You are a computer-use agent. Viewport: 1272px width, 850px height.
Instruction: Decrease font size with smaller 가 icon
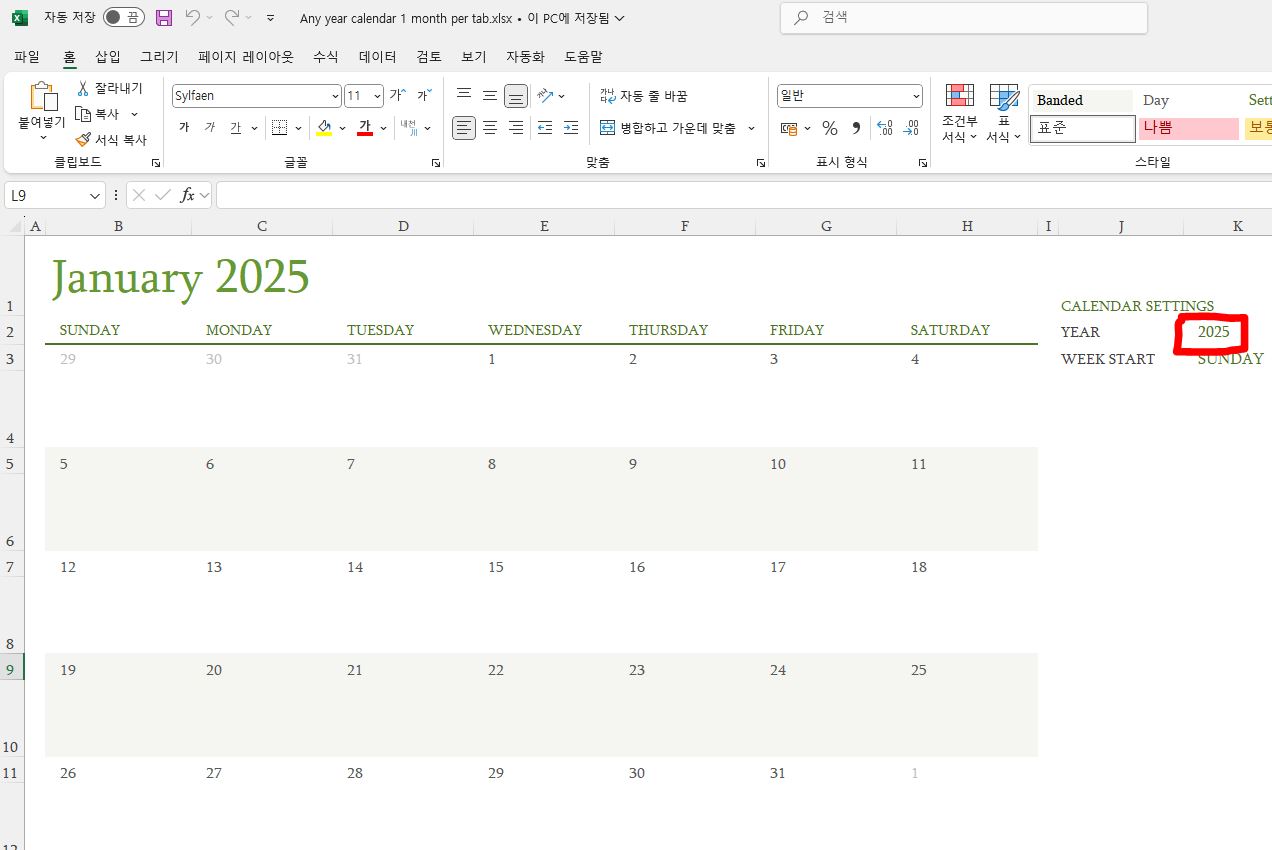424,96
